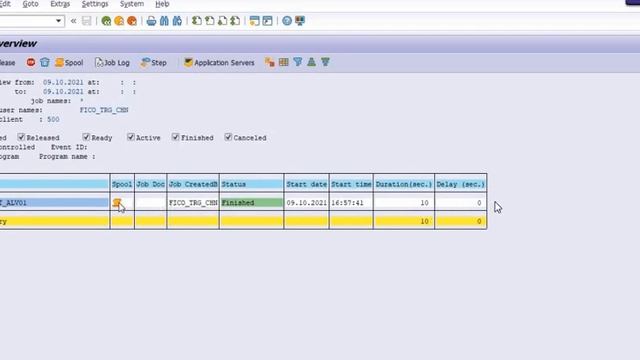Click the red Cancel icon in standard toolbar
This screenshot has height=360, width=640.
point(132,21)
